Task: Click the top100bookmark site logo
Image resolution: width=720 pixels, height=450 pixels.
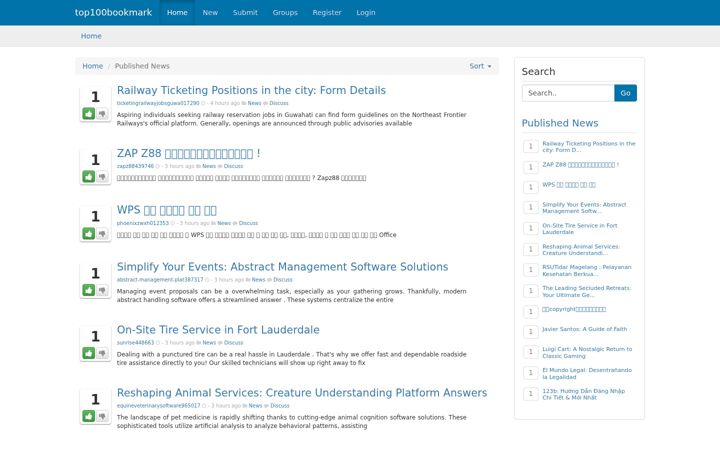Action: tap(113, 12)
